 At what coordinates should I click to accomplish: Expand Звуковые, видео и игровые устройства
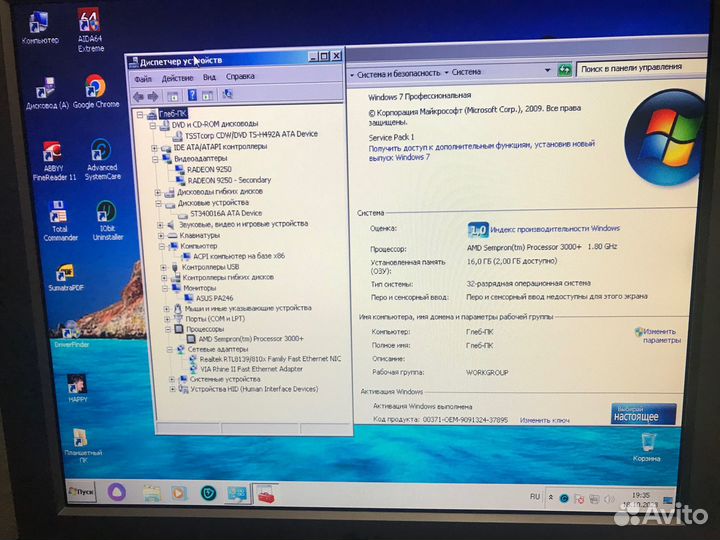point(160,225)
